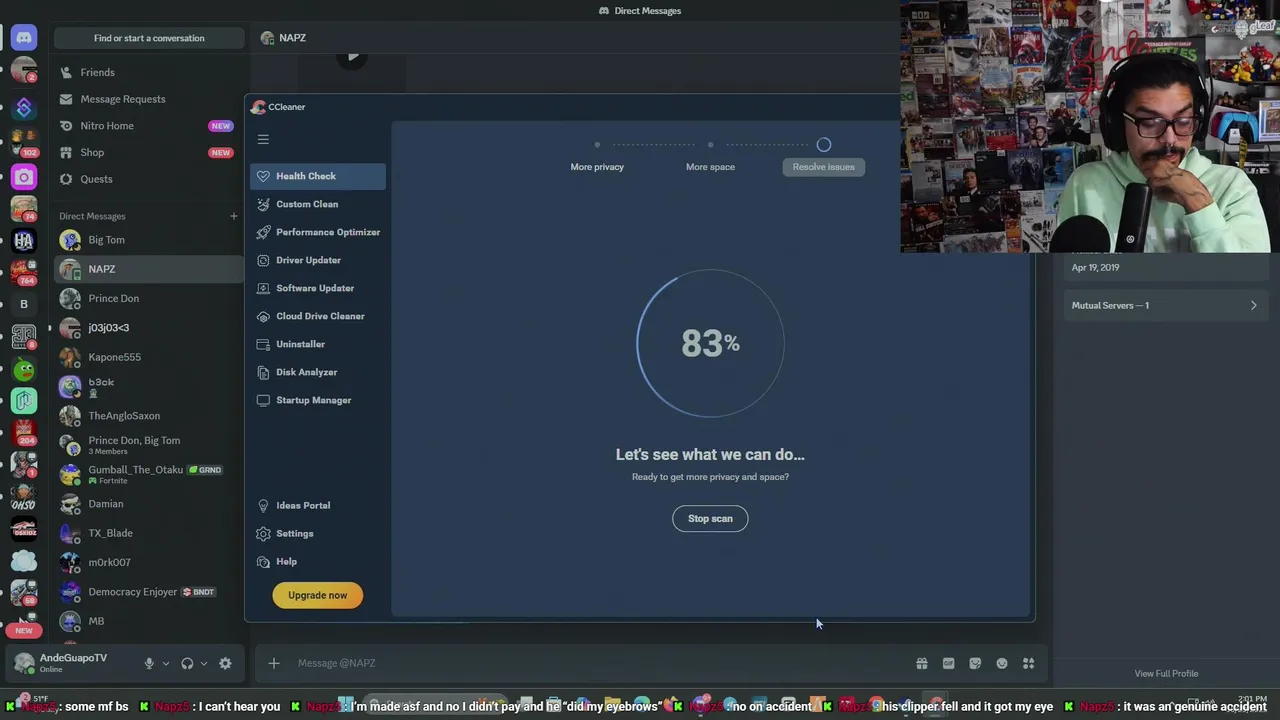1280x720 pixels.
Task: Click the Stop scan button
Action: point(710,518)
